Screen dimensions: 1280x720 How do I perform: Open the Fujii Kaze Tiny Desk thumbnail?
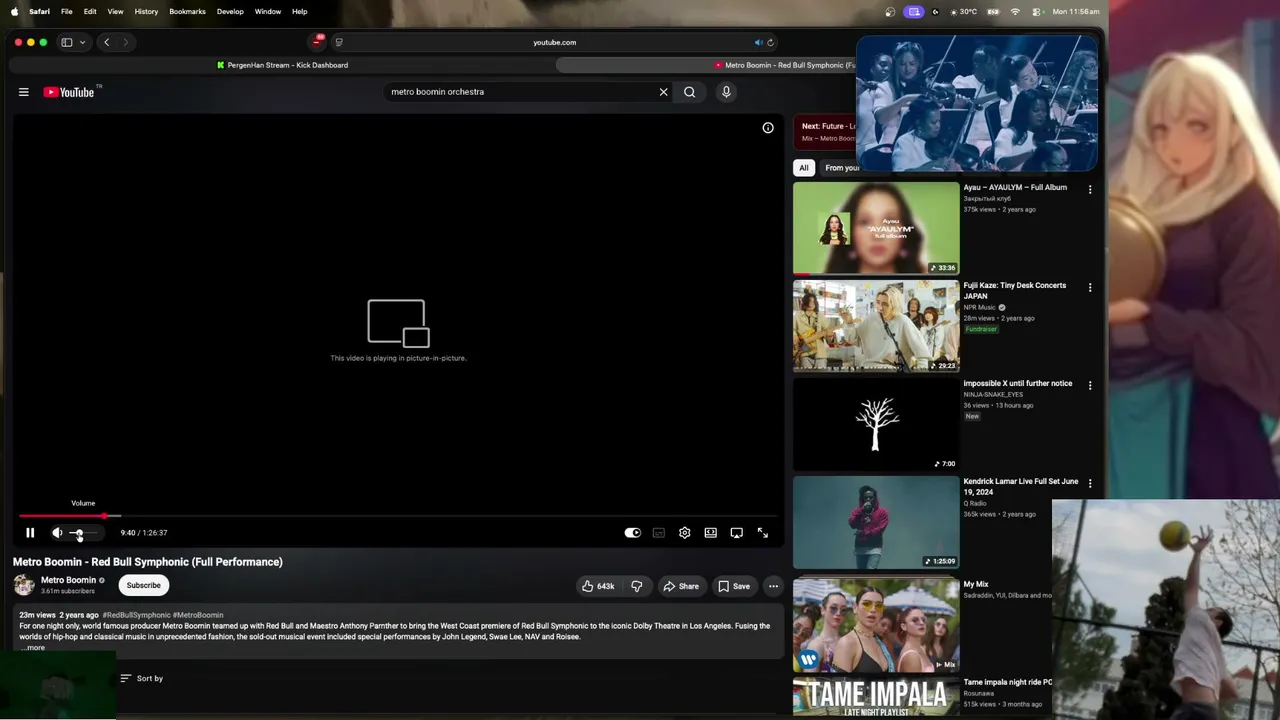876,326
